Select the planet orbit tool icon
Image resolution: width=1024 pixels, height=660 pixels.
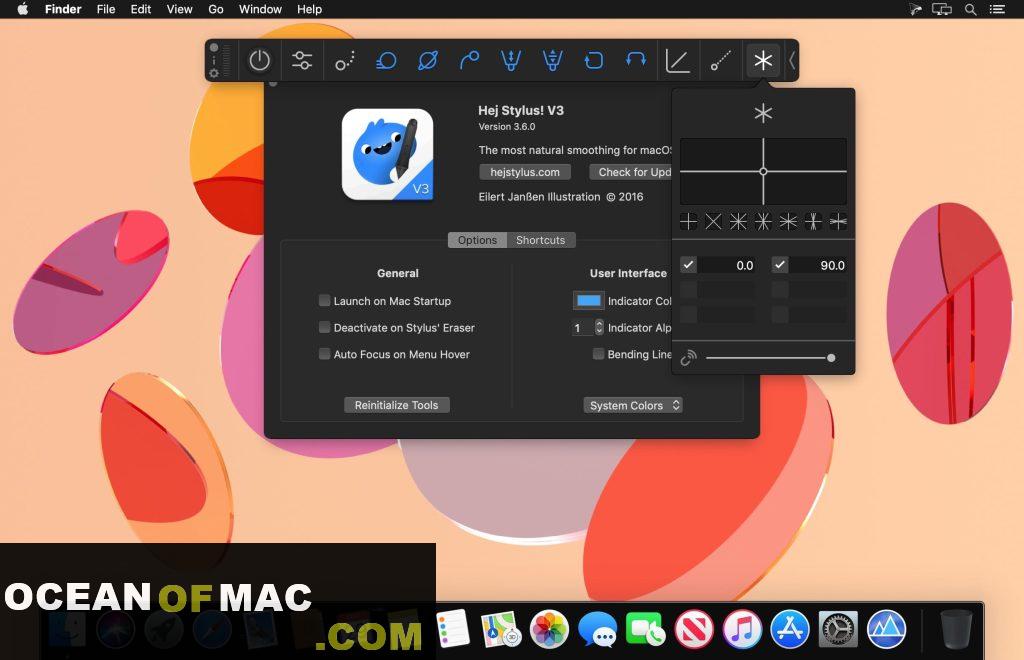[x=428, y=61]
